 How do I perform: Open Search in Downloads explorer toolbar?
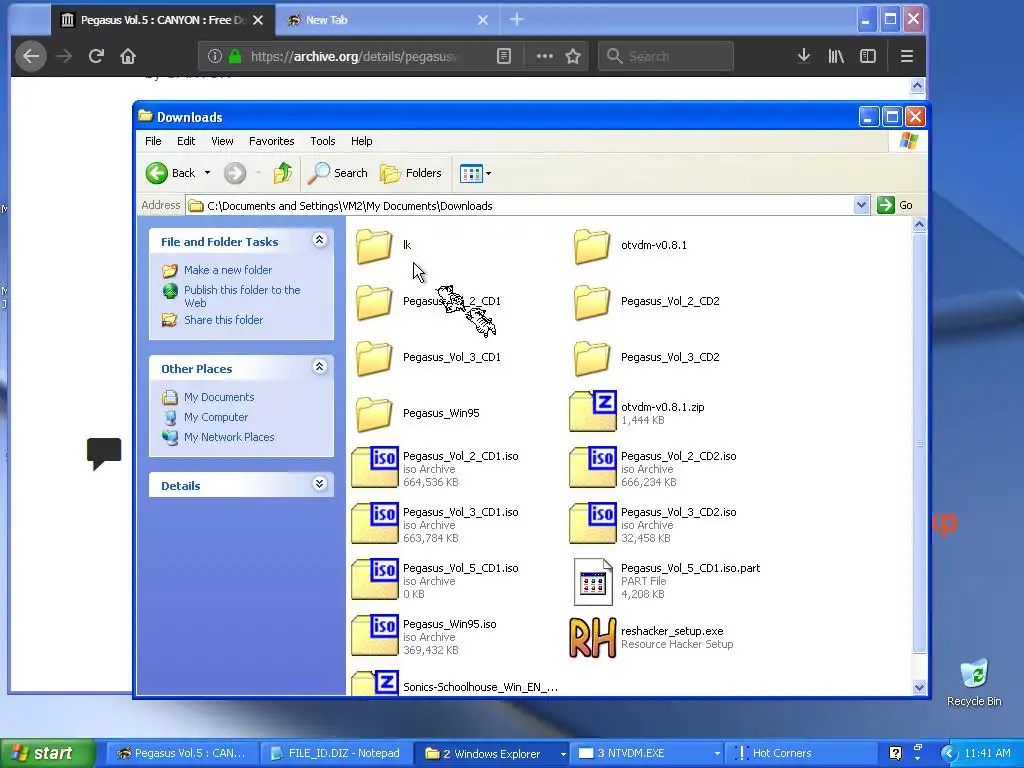[x=338, y=173]
